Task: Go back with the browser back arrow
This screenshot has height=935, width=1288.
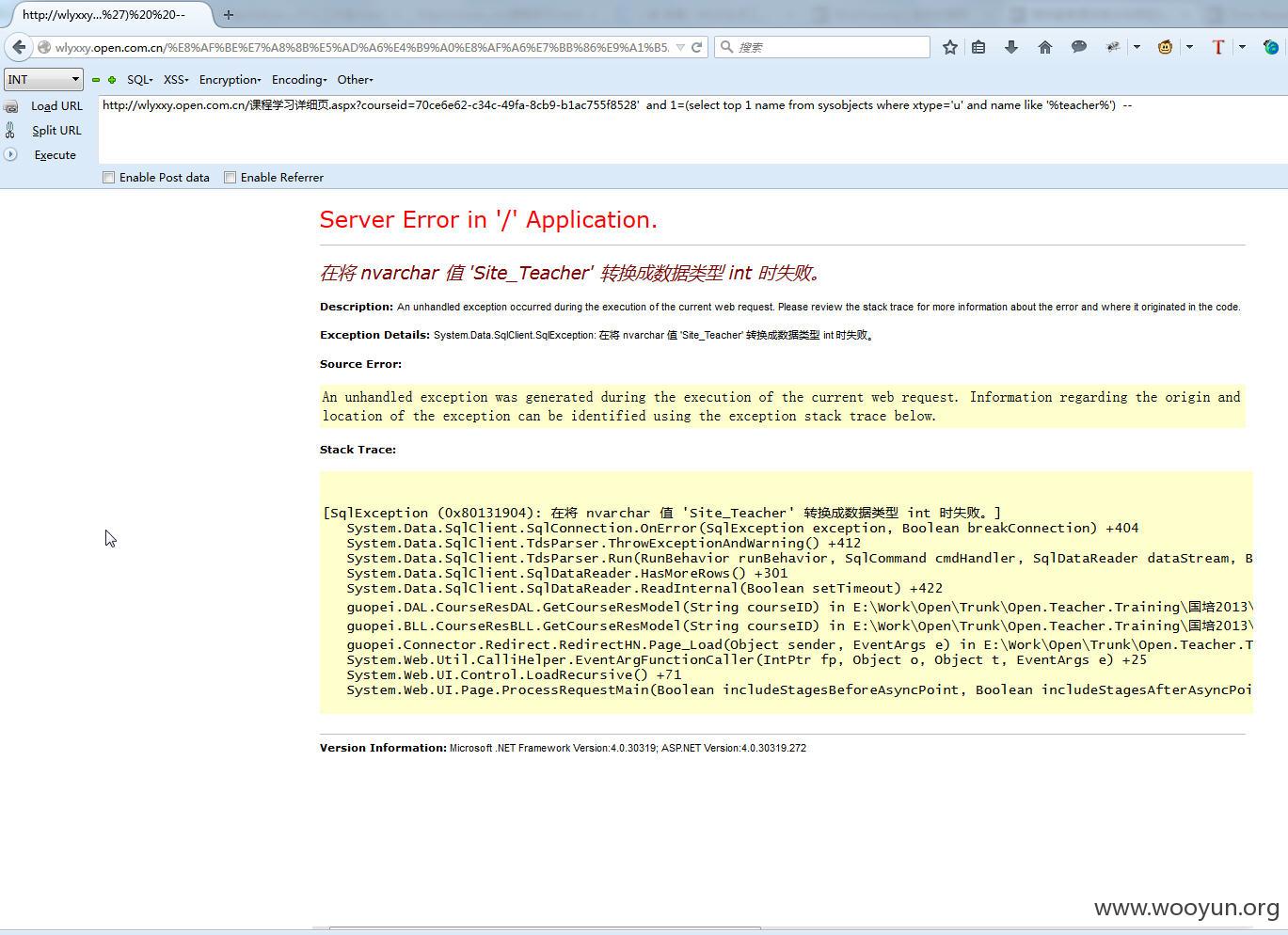Action: [19, 47]
